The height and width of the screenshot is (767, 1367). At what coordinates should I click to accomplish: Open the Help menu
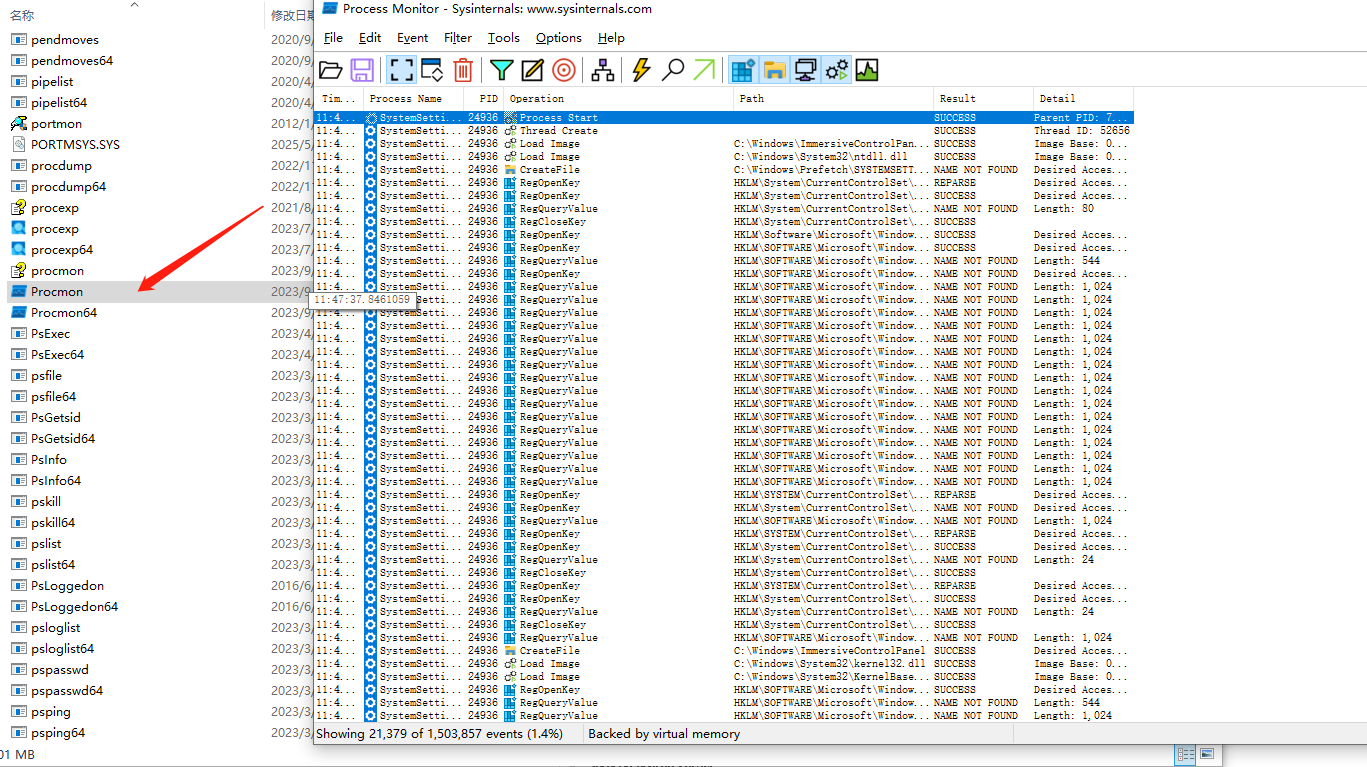coord(611,38)
